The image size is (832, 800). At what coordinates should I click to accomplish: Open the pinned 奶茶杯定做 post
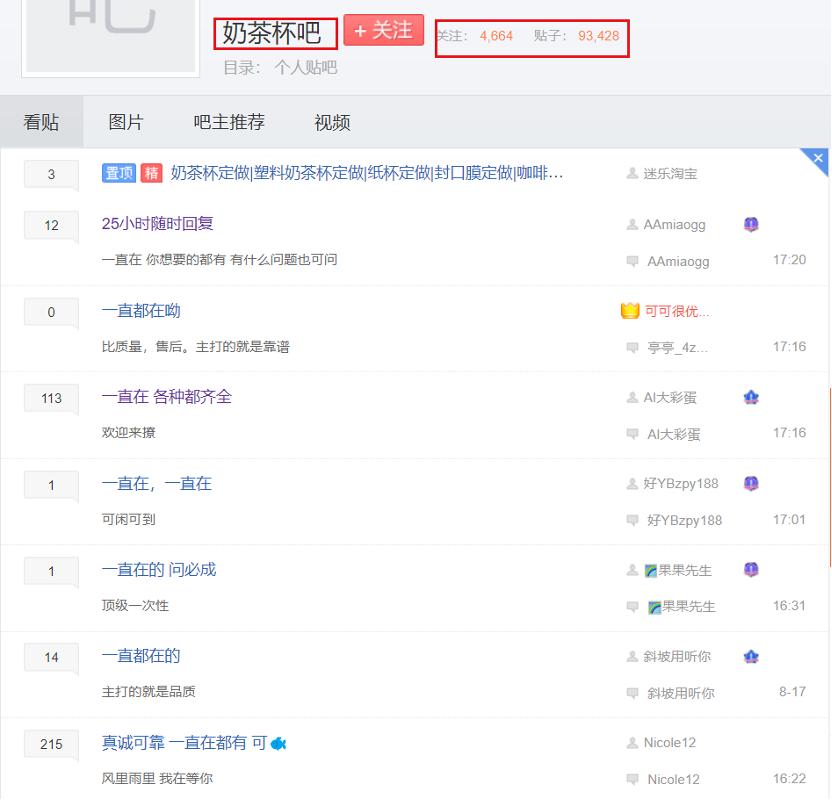point(367,173)
